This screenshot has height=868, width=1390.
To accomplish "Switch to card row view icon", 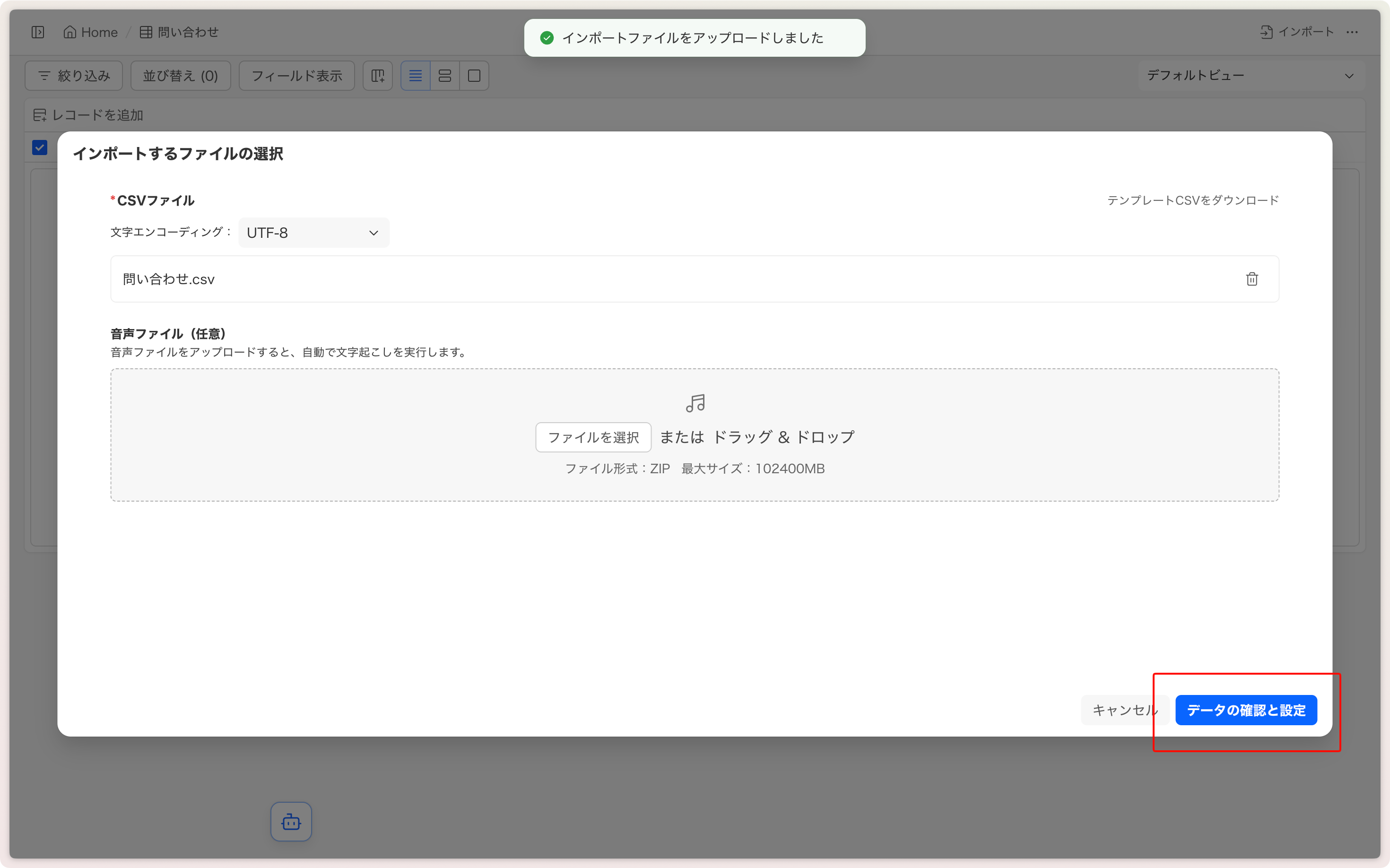I will pos(444,76).
